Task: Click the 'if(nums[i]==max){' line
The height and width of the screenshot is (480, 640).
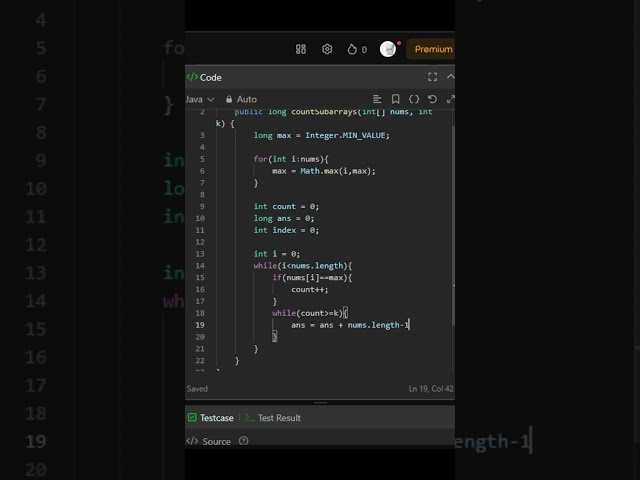Action: tap(312, 278)
